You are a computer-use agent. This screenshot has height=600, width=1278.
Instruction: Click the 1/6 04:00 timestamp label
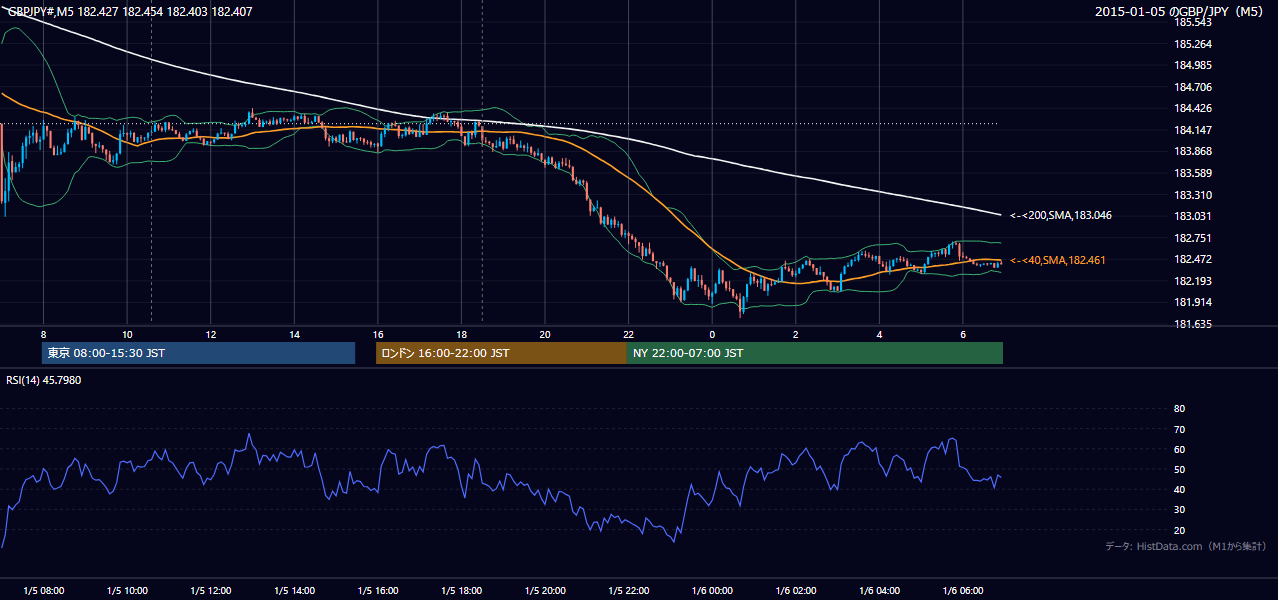(x=880, y=591)
